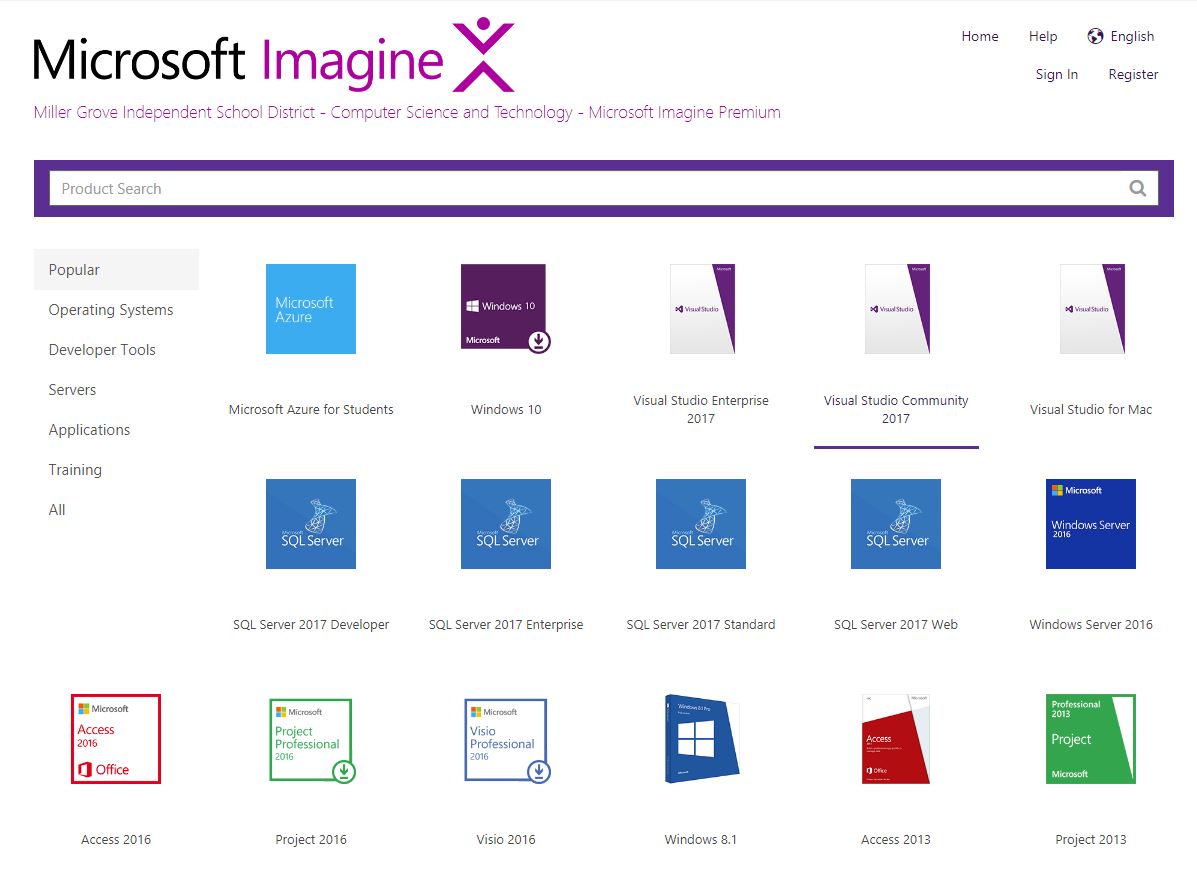This screenshot has width=1197, height=890.
Task: Open the SQL Server 2017 Enterprise icon
Action: point(505,524)
